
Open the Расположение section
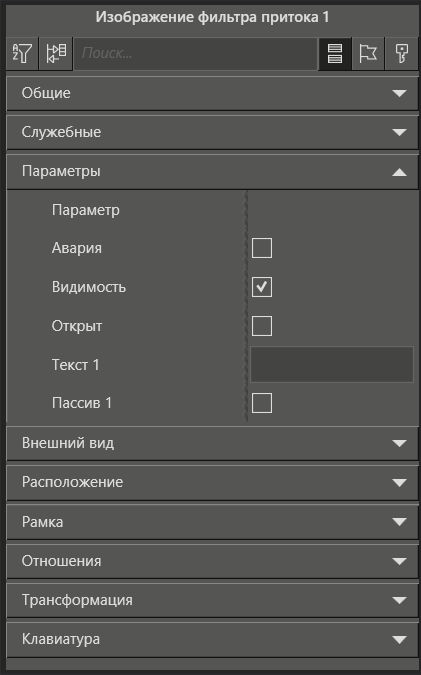(x=212, y=482)
